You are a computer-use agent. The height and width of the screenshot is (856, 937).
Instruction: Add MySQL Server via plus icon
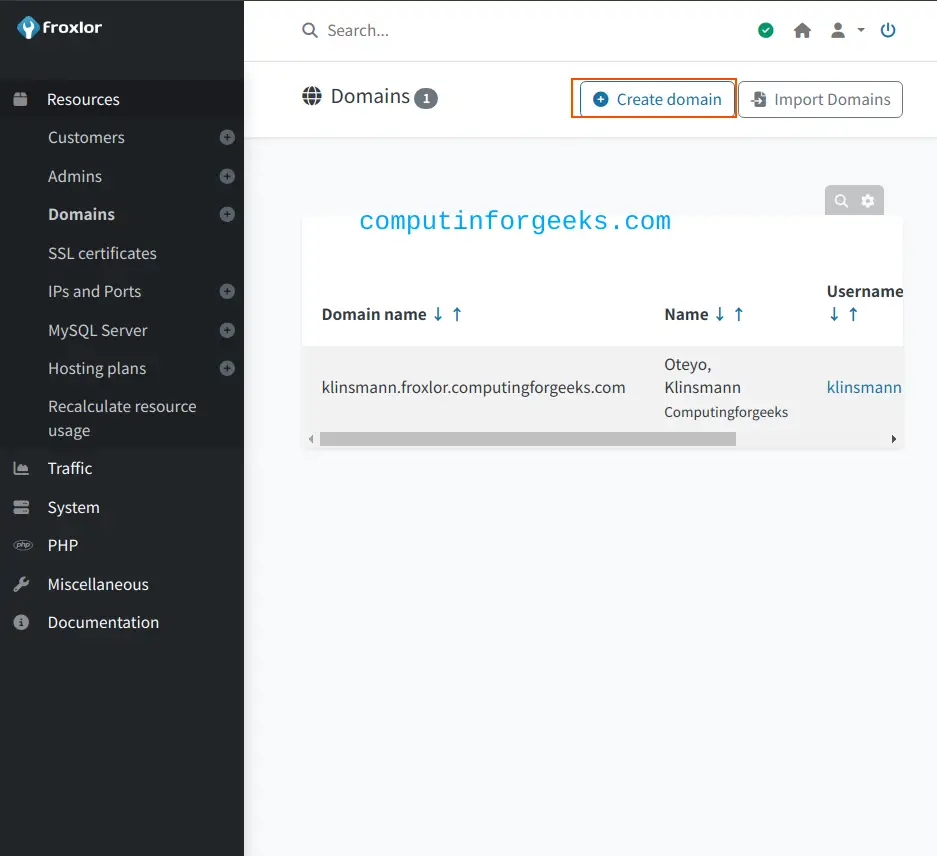click(x=227, y=330)
